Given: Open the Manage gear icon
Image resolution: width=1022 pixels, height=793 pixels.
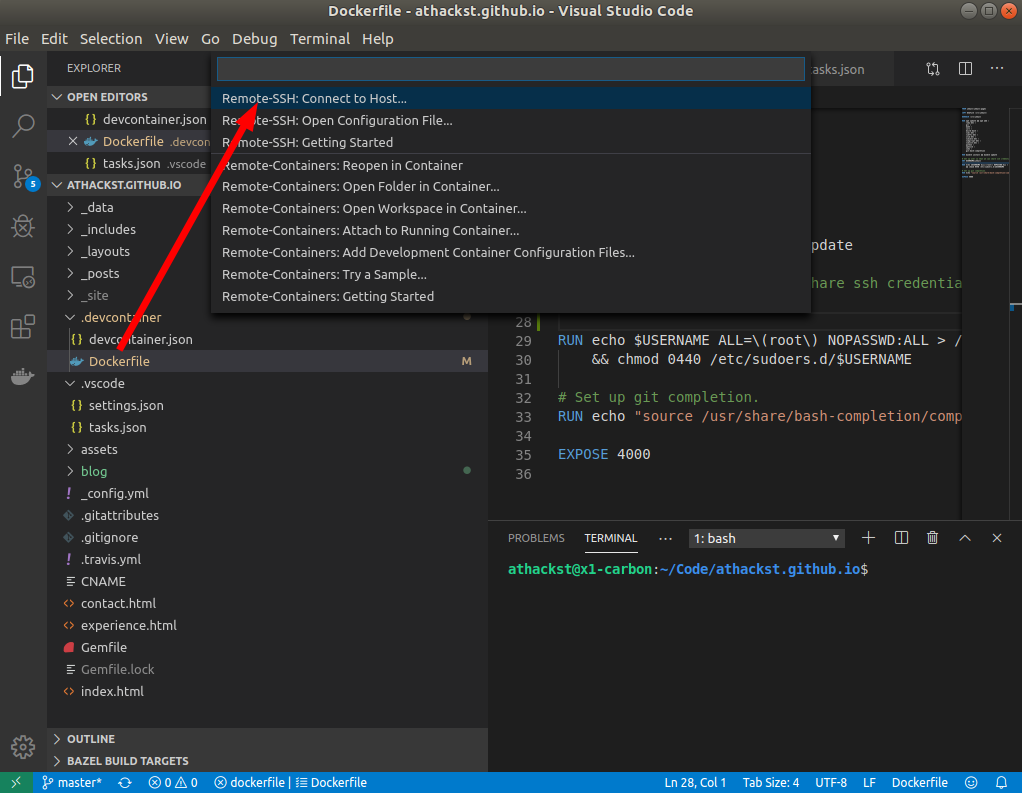Looking at the screenshot, I should (x=23, y=747).
